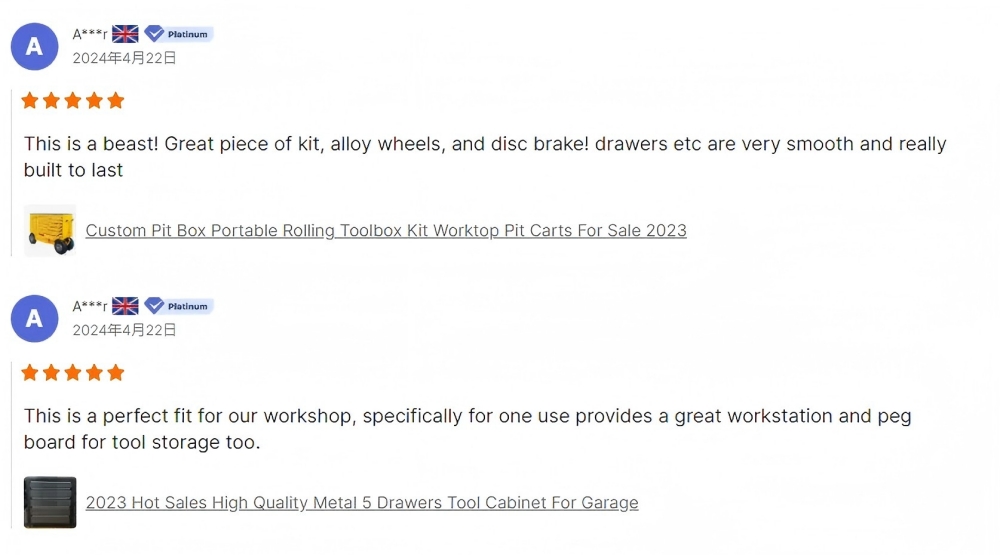Click the last star in first review's rating
Screen dimensions: 1000x555
[116, 100]
